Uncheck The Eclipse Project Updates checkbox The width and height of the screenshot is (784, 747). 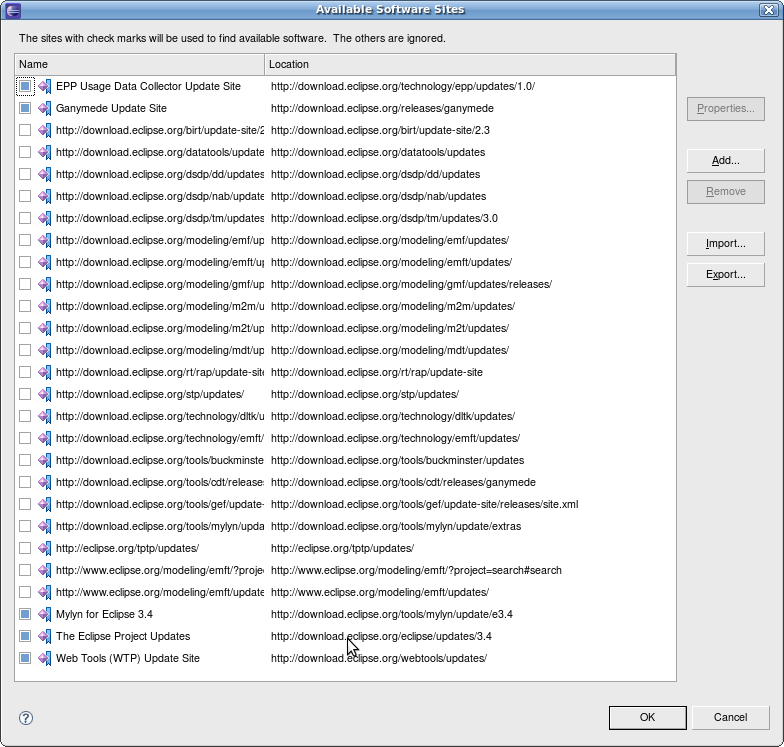[x=25, y=636]
